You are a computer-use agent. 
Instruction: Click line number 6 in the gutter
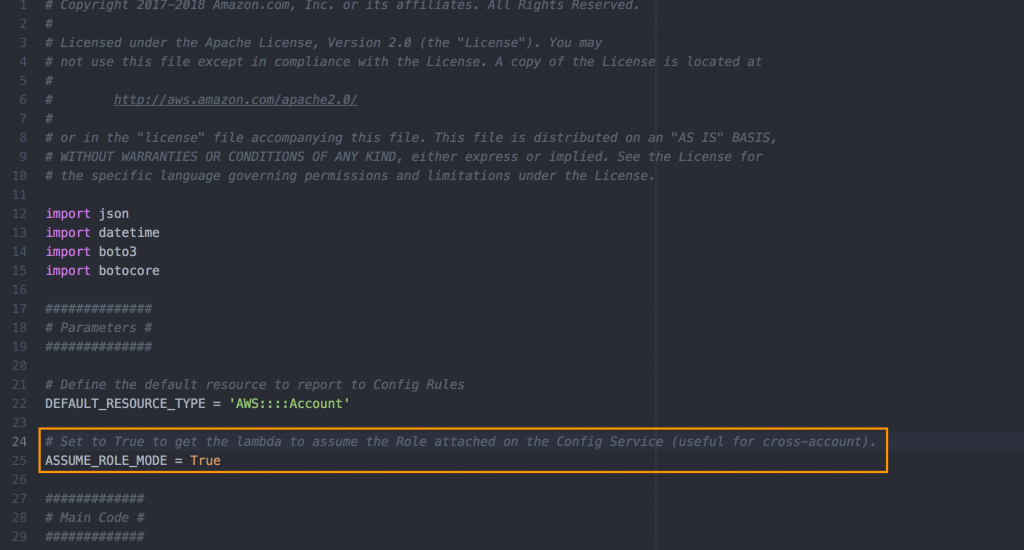coord(24,100)
